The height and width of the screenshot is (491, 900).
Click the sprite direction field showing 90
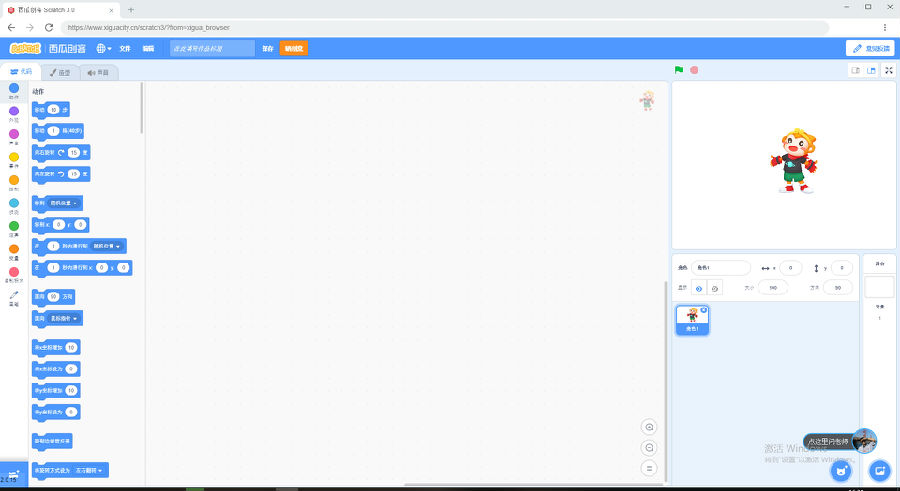[837, 288]
